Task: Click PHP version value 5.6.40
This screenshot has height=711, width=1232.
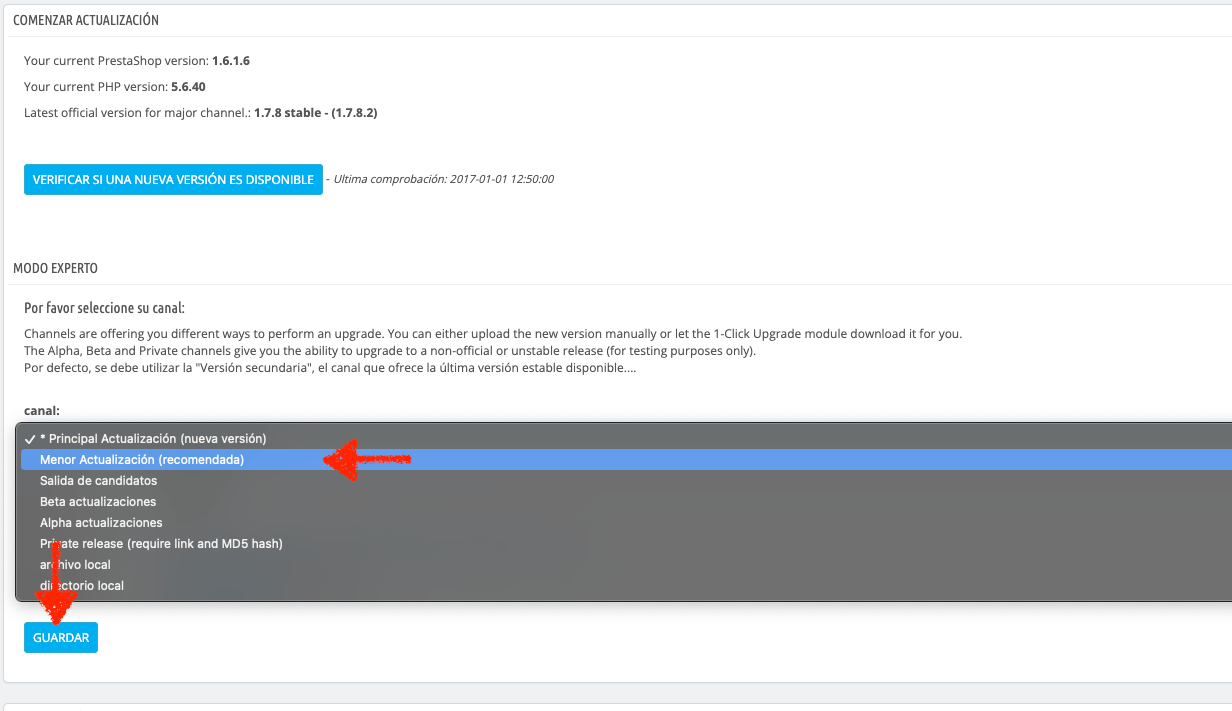Action: tap(188, 87)
